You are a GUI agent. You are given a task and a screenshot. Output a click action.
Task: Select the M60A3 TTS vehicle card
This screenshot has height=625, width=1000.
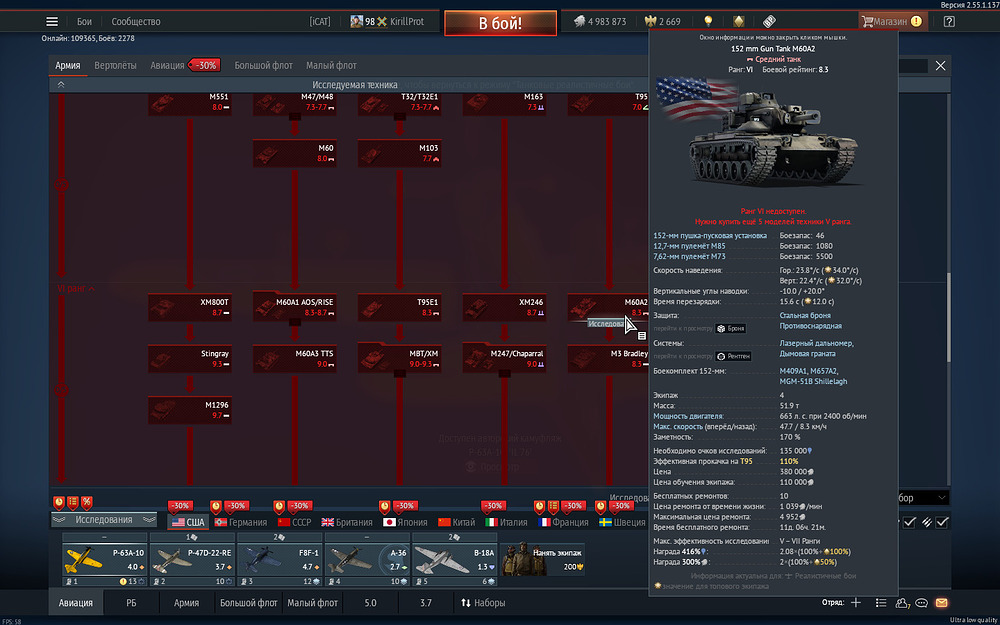click(x=294, y=358)
